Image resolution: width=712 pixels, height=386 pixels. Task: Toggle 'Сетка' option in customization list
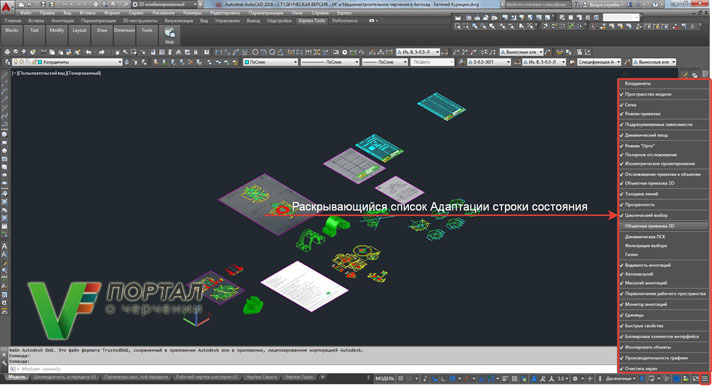click(664, 105)
